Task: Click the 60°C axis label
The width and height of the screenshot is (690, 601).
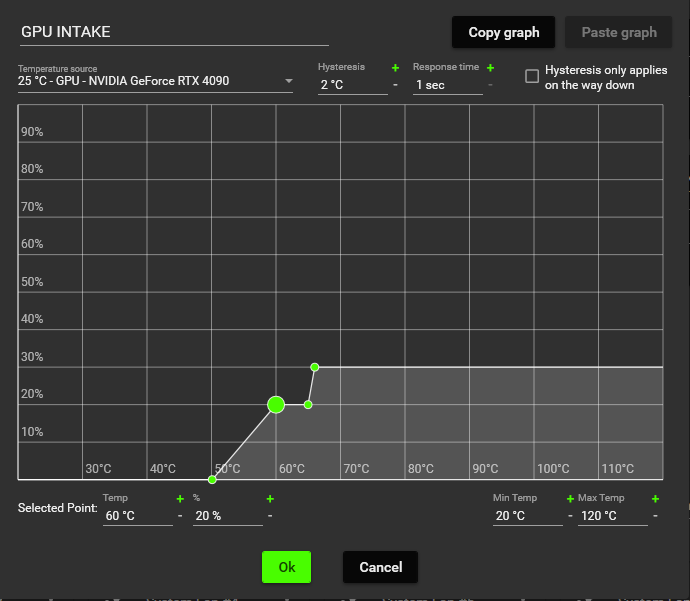Action: (292, 469)
